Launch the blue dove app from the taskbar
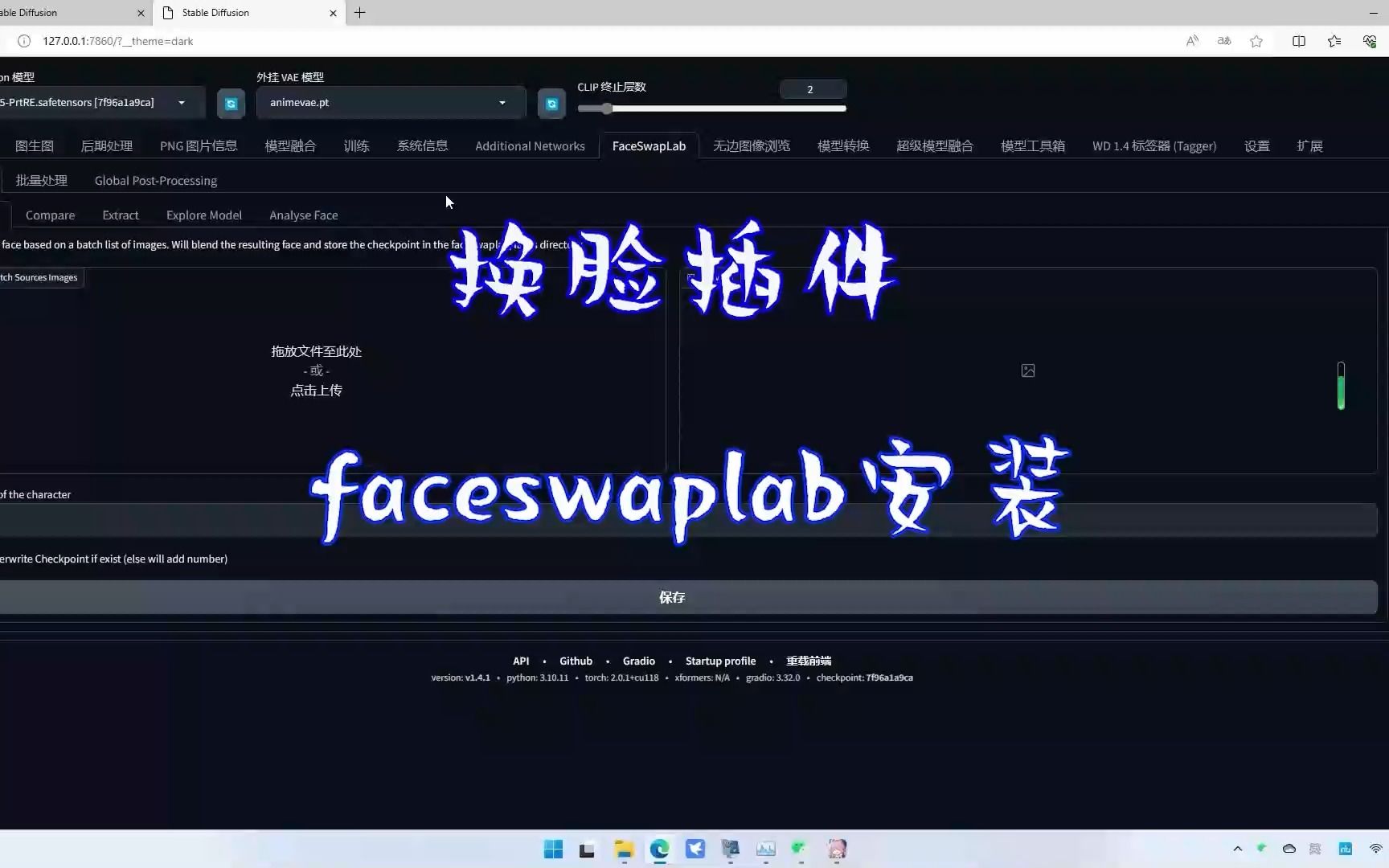Viewport: 1389px width, 868px height. click(694, 849)
